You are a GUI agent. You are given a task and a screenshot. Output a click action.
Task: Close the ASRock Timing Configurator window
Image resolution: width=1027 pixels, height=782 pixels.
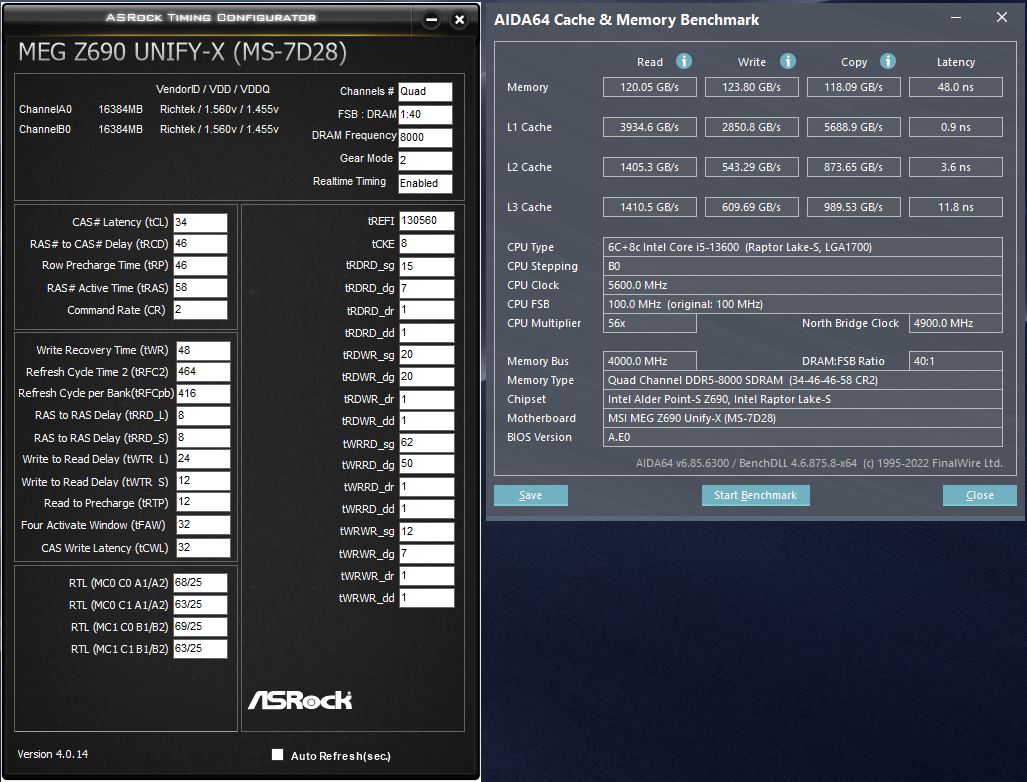click(460, 20)
